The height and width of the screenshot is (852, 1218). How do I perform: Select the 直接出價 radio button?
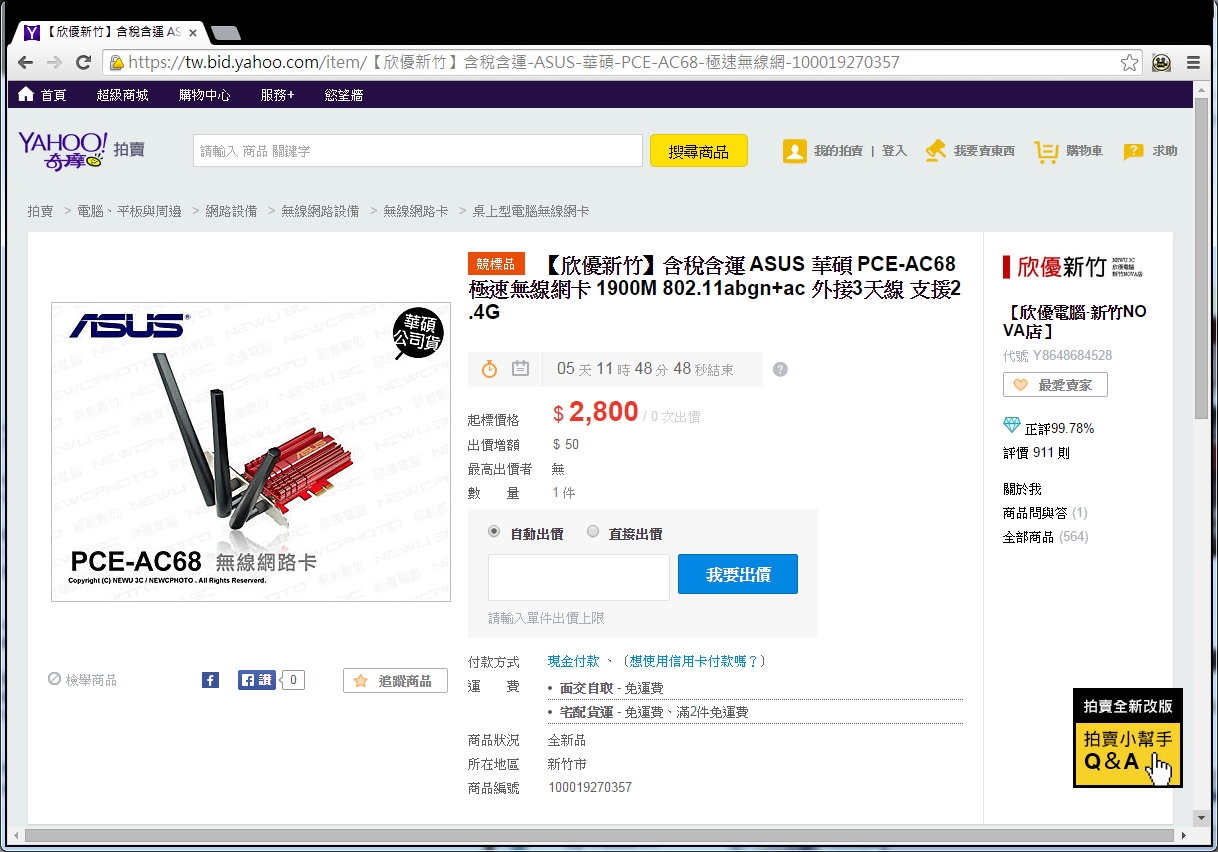pos(593,532)
